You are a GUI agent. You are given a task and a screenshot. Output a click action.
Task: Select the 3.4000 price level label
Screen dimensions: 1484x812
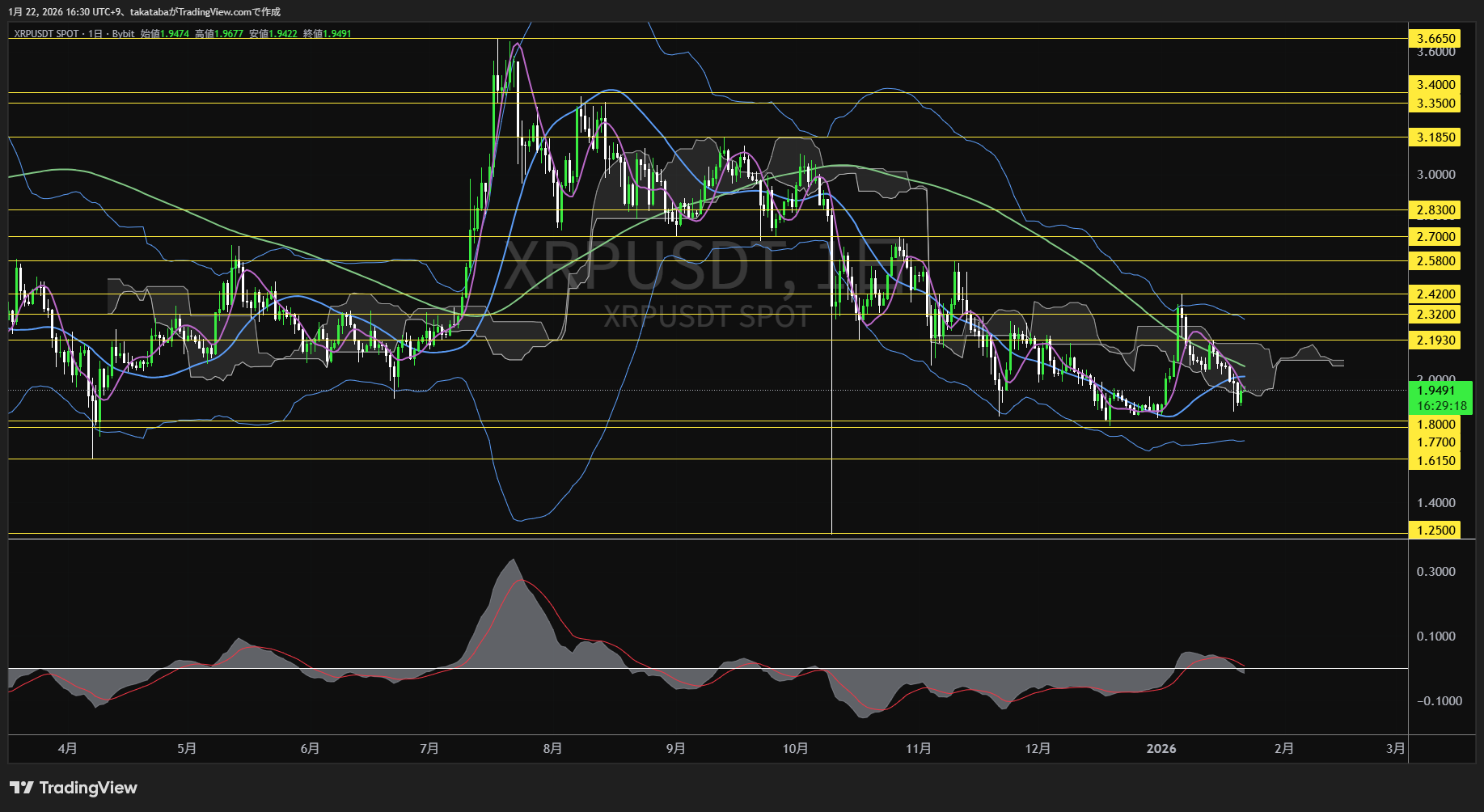pyautogui.click(x=1436, y=84)
